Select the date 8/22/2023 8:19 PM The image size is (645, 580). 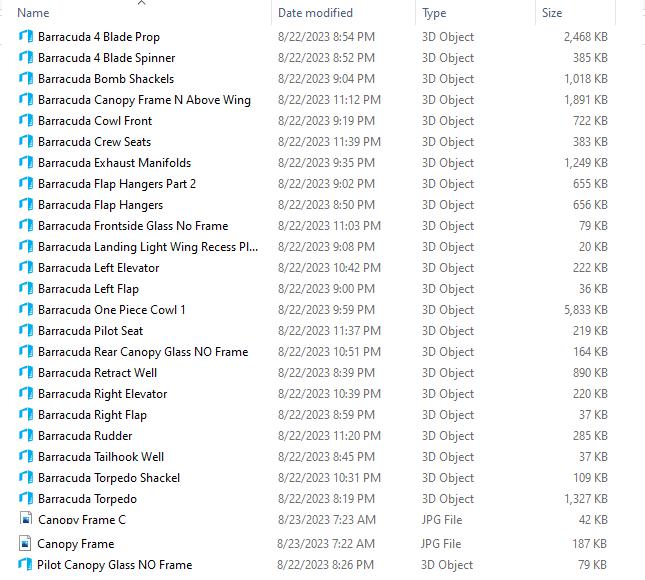(326, 499)
